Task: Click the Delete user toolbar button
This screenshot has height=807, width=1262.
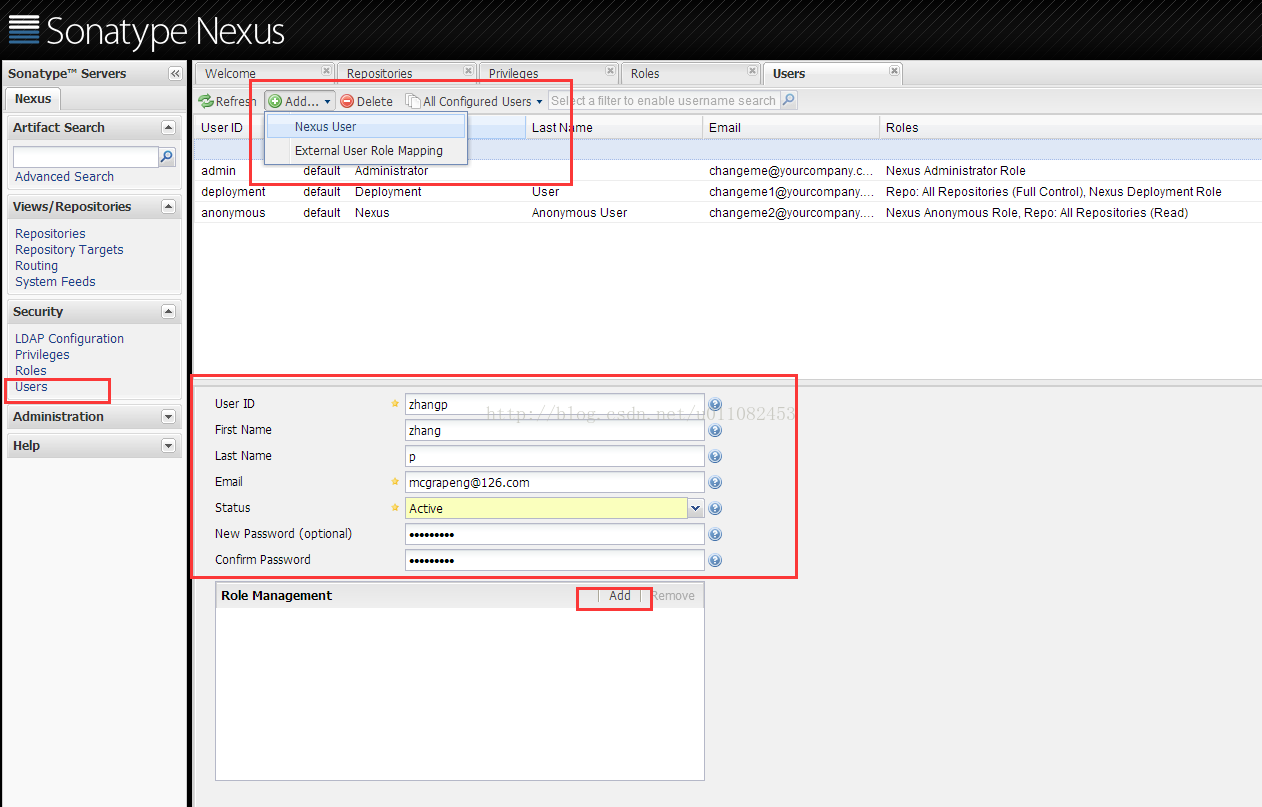Action: 366,101
